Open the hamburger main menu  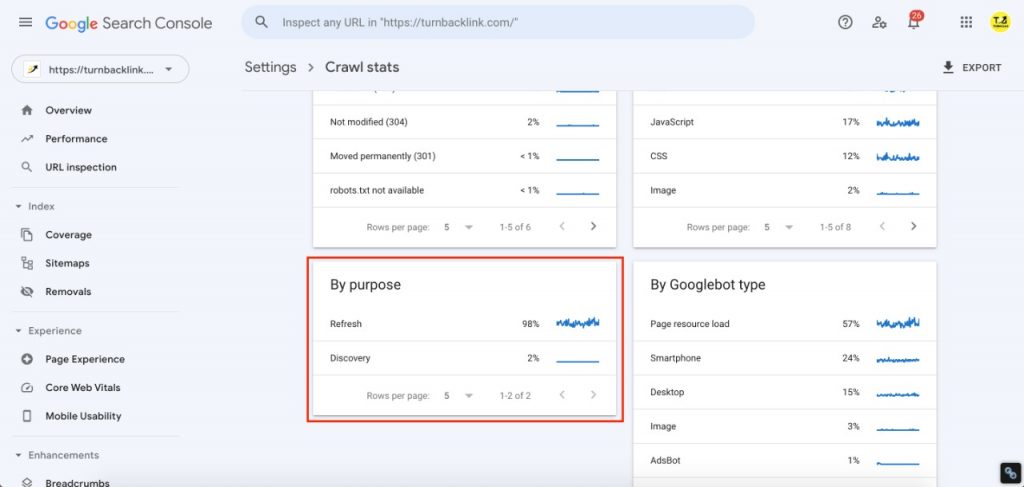pyautogui.click(x=25, y=22)
